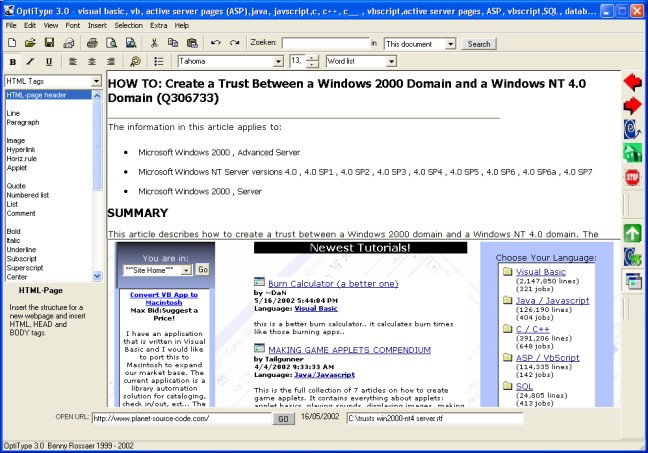Screen dimensions: 648x453
Task: Click the cascading windows icon in the sidebar
Action: click(x=633, y=281)
